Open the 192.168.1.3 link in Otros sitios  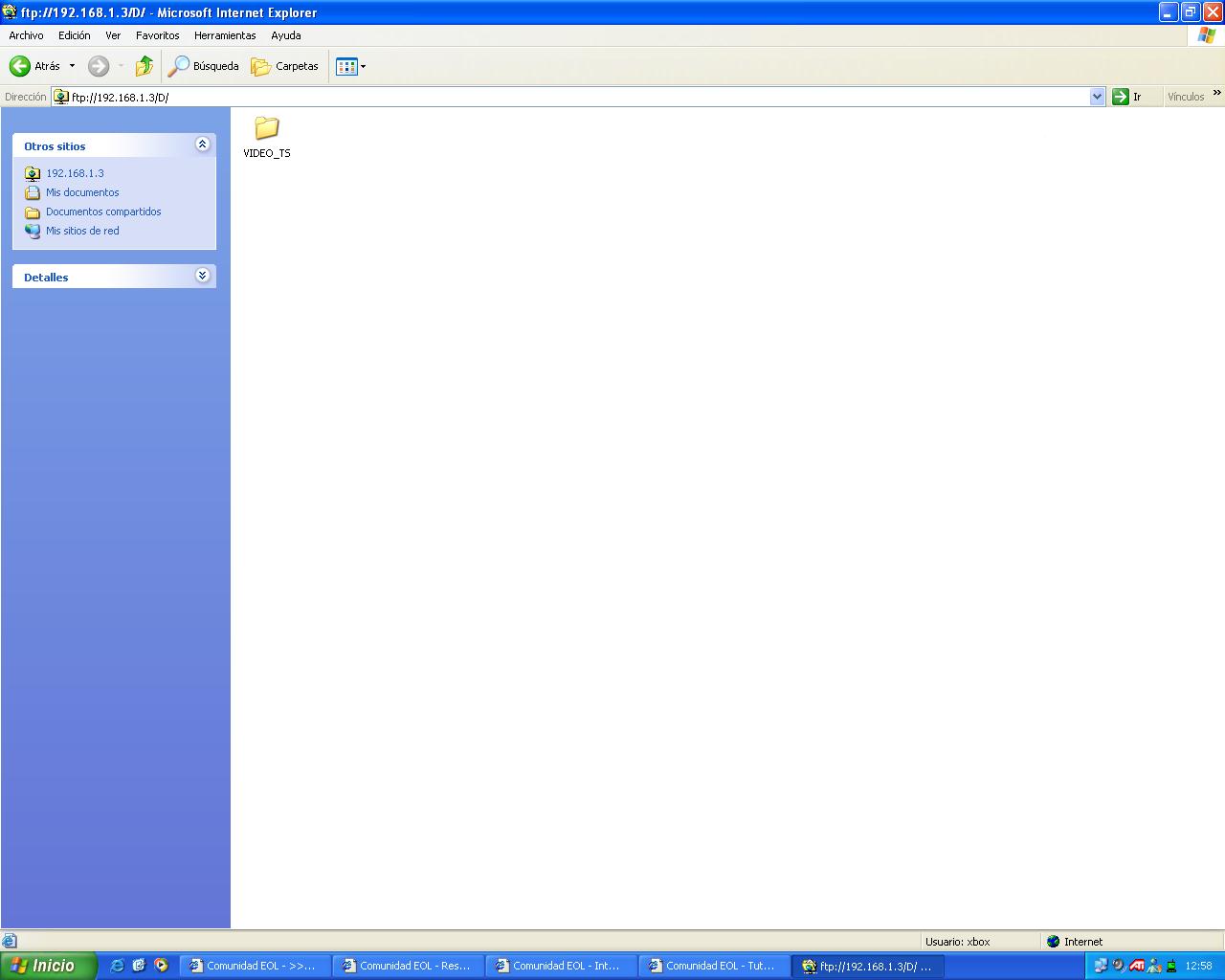75,173
